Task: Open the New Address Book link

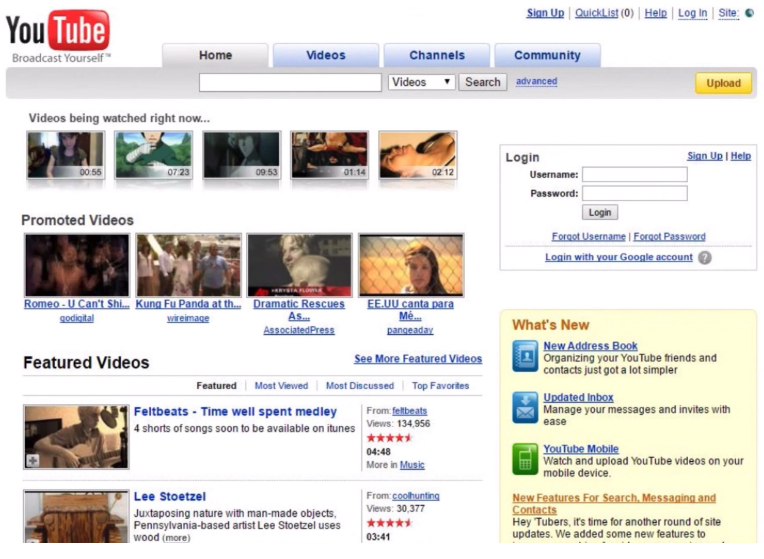Action: point(590,346)
